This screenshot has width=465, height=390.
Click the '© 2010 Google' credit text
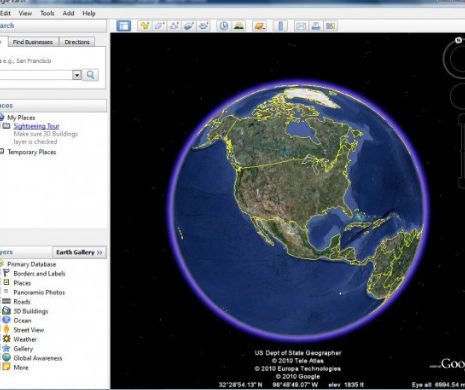pyautogui.click(x=297, y=377)
